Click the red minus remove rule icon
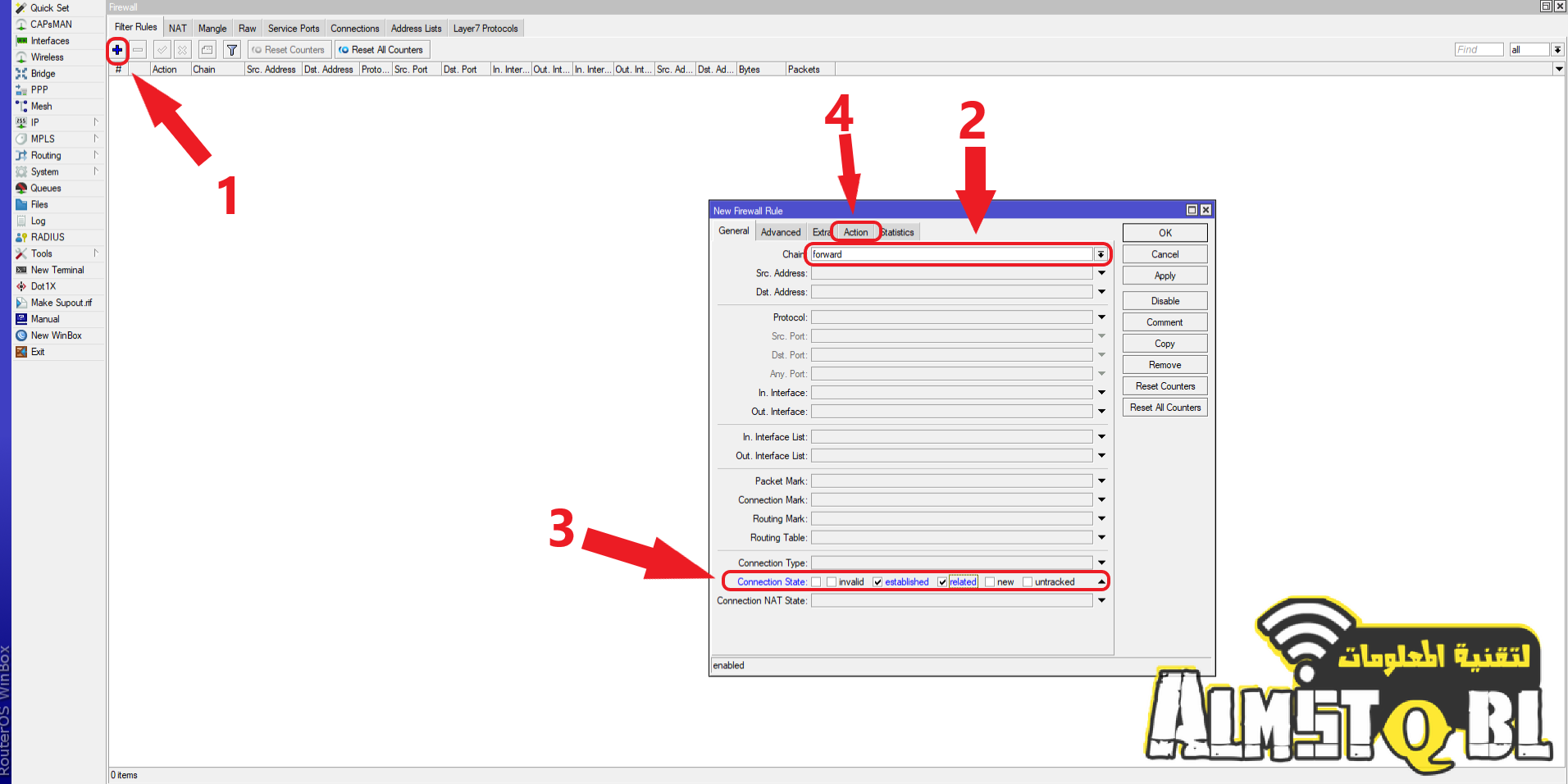 click(139, 50)
